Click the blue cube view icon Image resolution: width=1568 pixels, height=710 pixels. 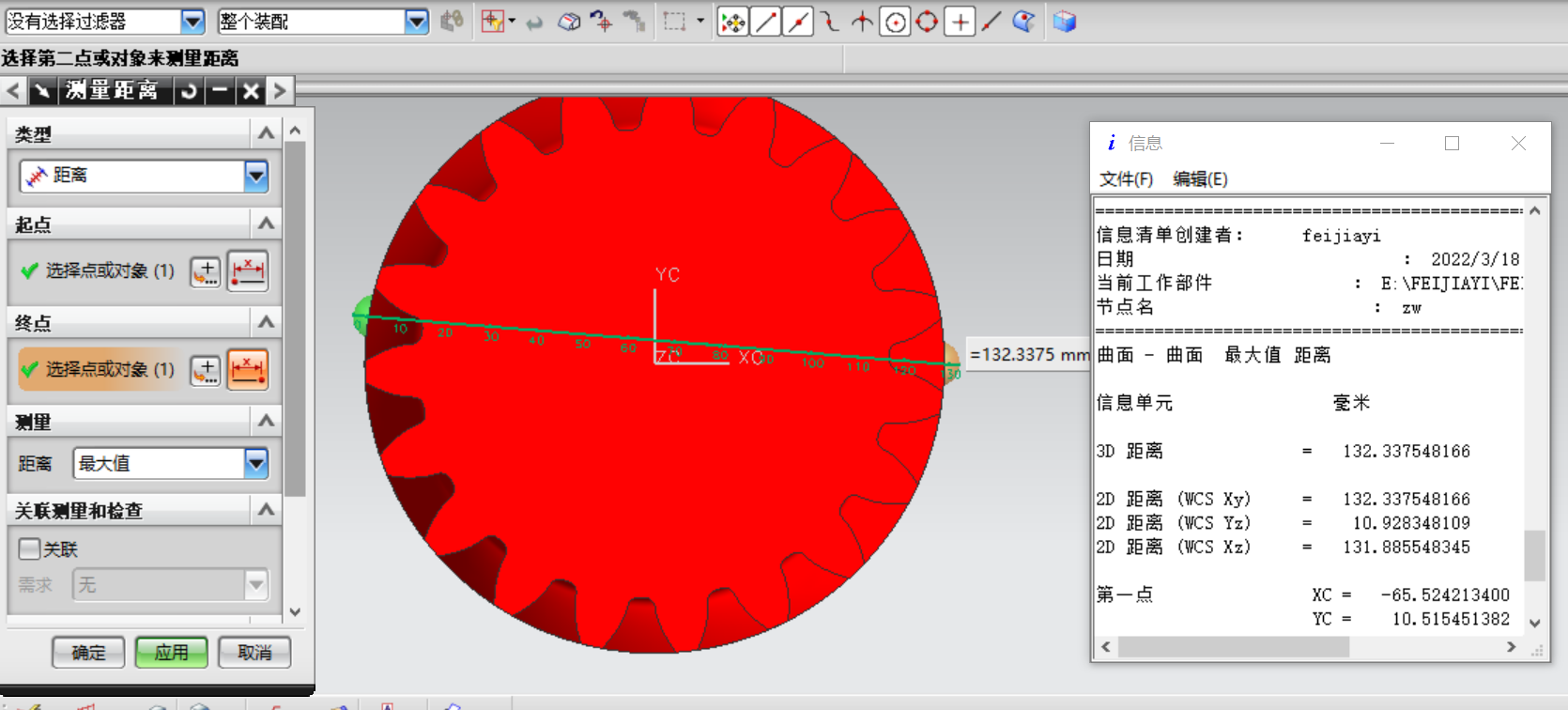pos(1065,22)
